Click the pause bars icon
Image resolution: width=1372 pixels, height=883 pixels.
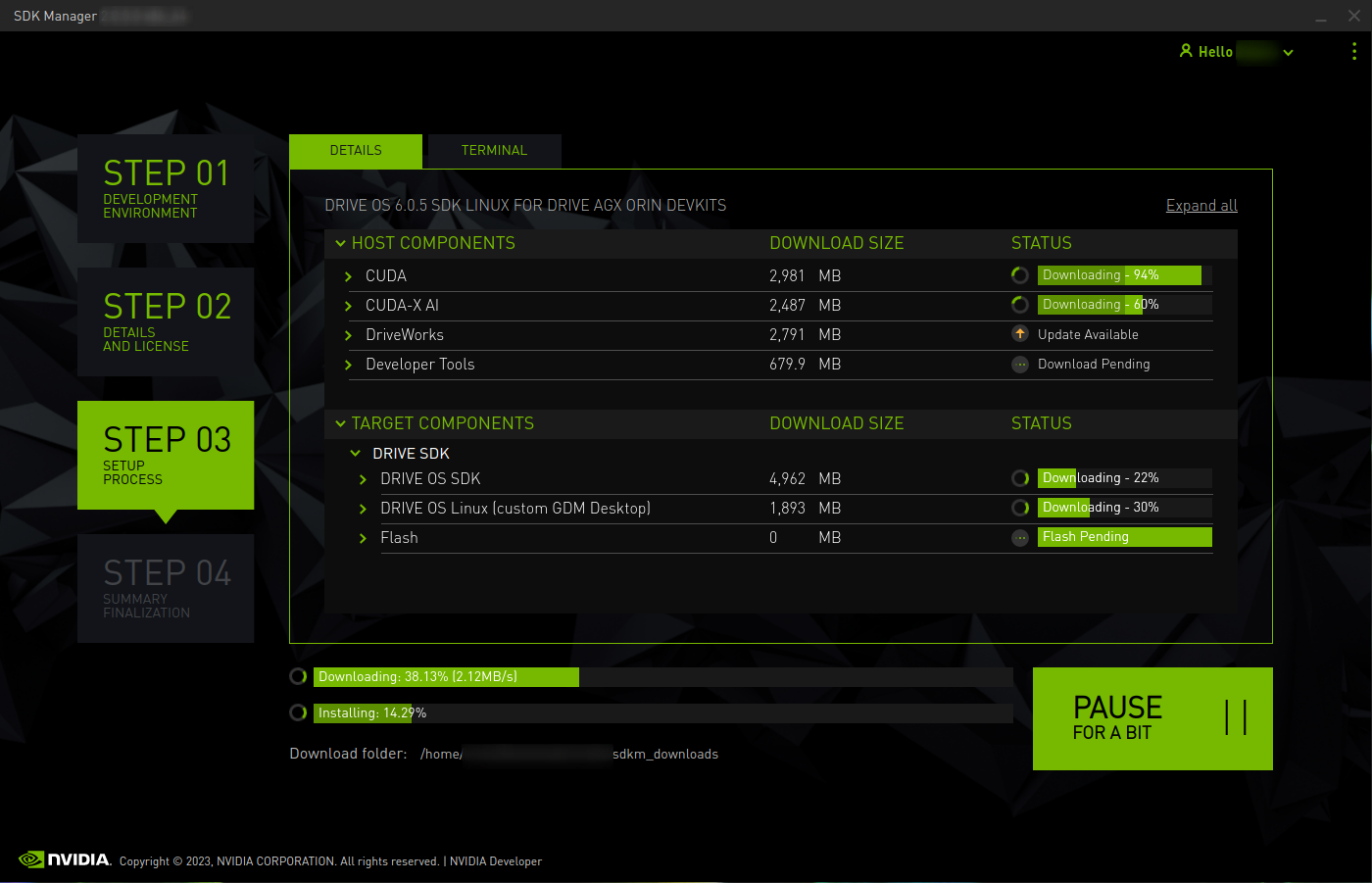click(x=1236, y=717)
